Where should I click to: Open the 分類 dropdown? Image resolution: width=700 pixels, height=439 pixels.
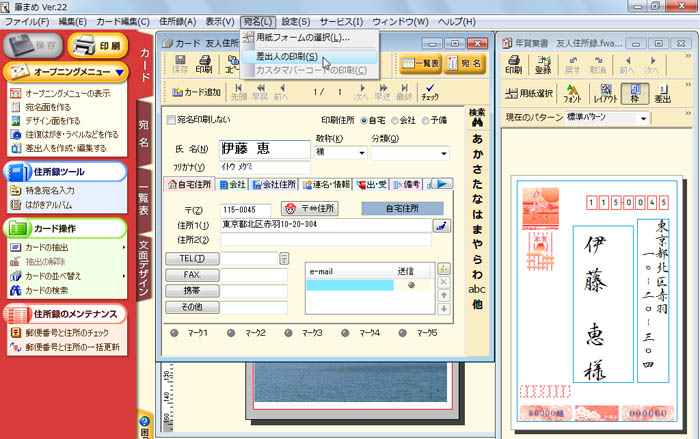pos(443,153)
